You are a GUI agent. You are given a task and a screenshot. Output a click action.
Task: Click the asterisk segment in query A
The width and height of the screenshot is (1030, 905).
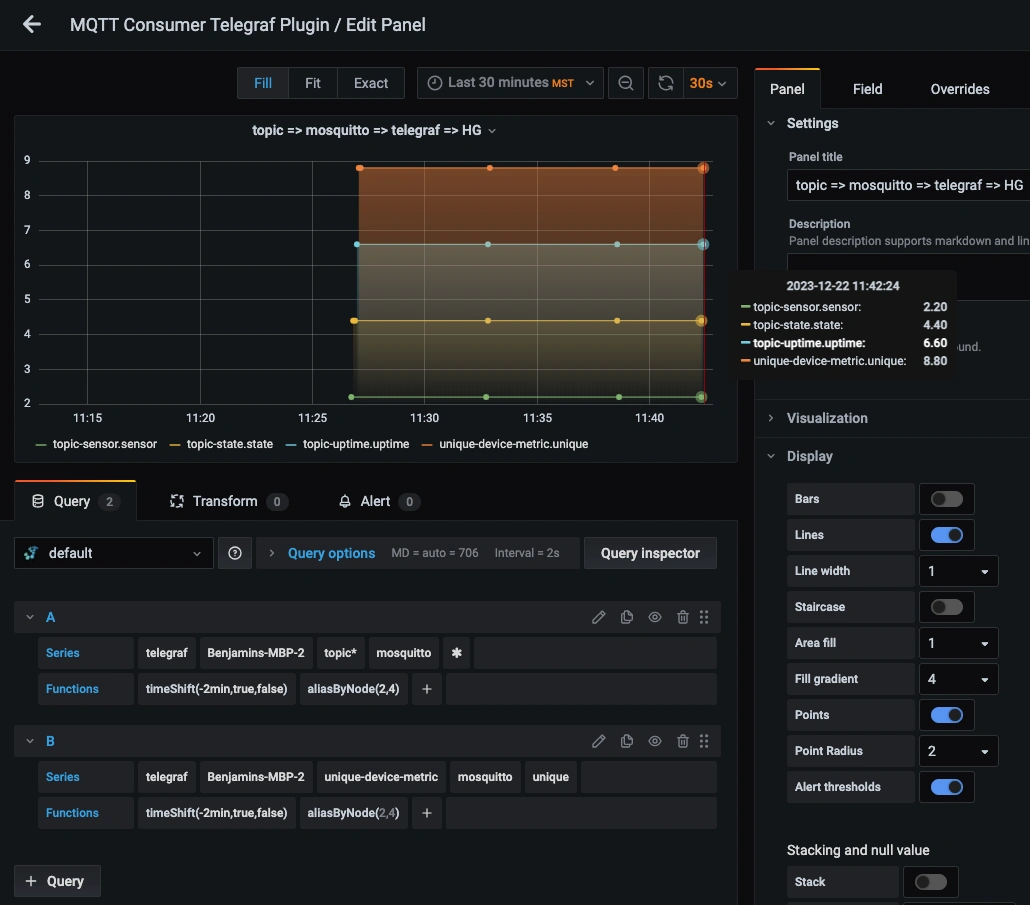[x=457, y=653]
